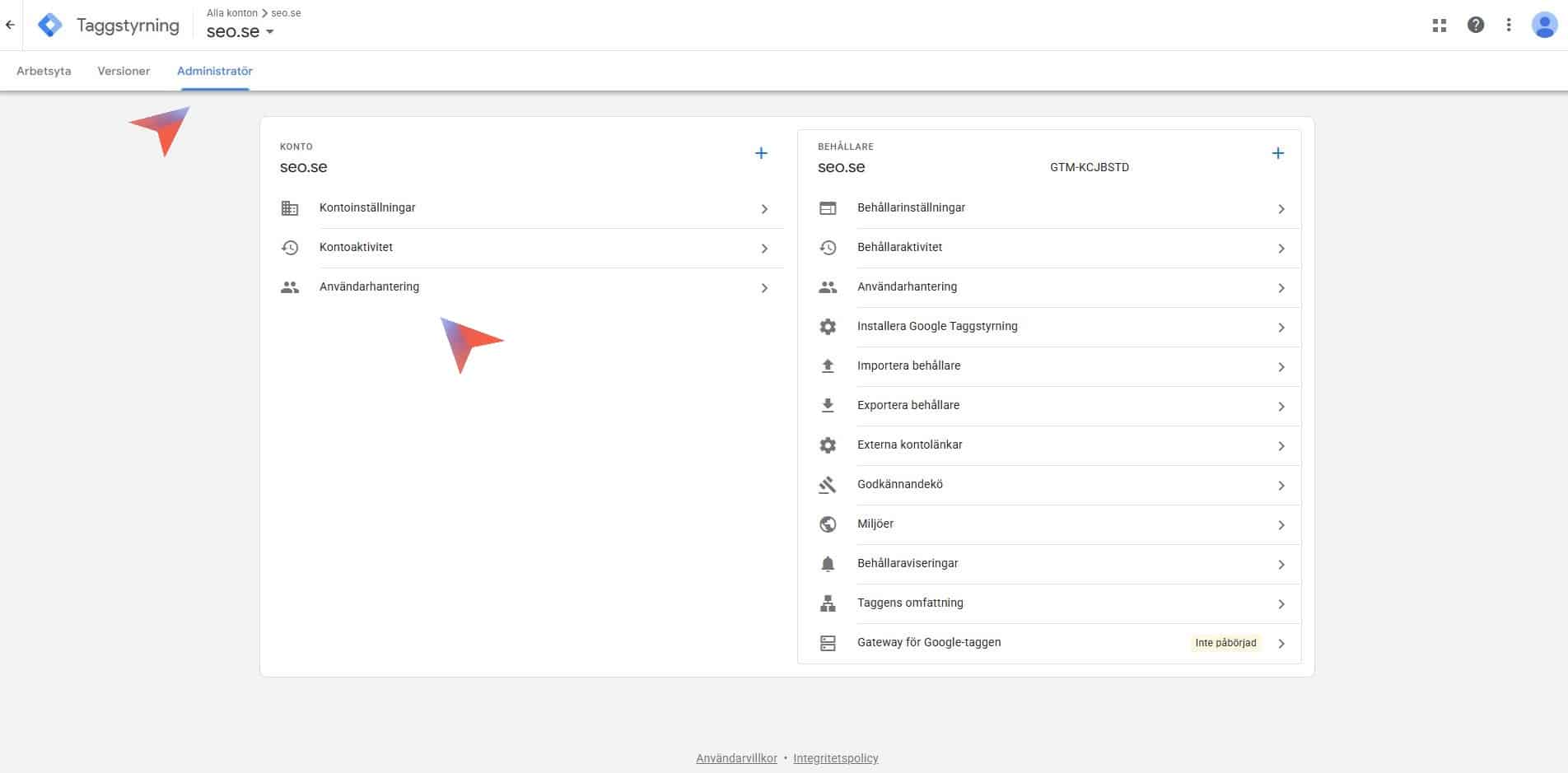The image size is (1568, 773).
Task: Click the Tag Manager logo icon
Action: coord(50,26)
